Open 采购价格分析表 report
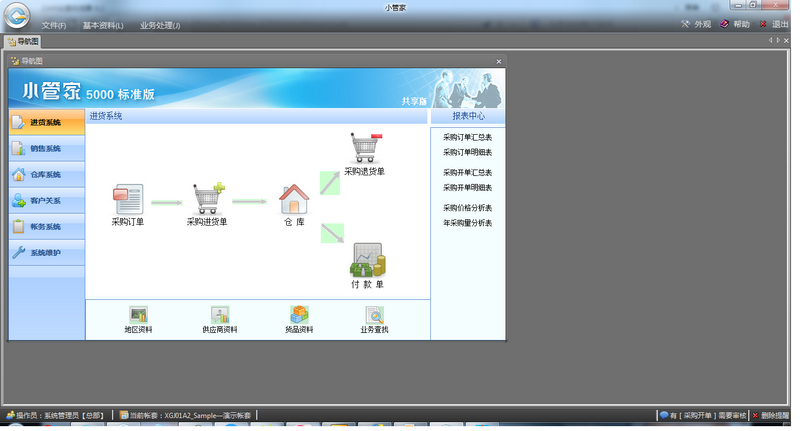 (467, 208)
